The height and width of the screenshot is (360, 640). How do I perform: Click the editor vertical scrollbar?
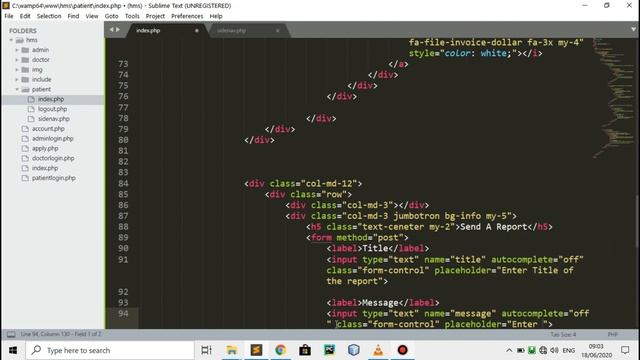(x=637, y=220)
